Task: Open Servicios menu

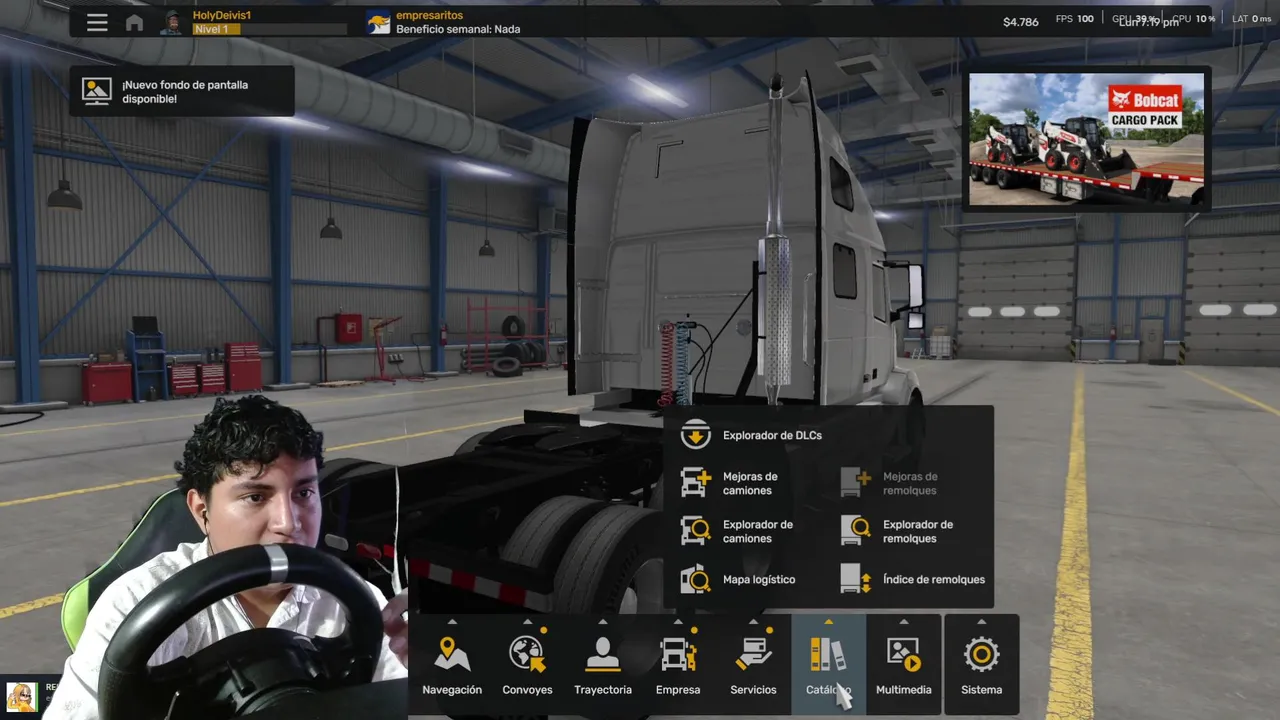Action: click(753, 665)
